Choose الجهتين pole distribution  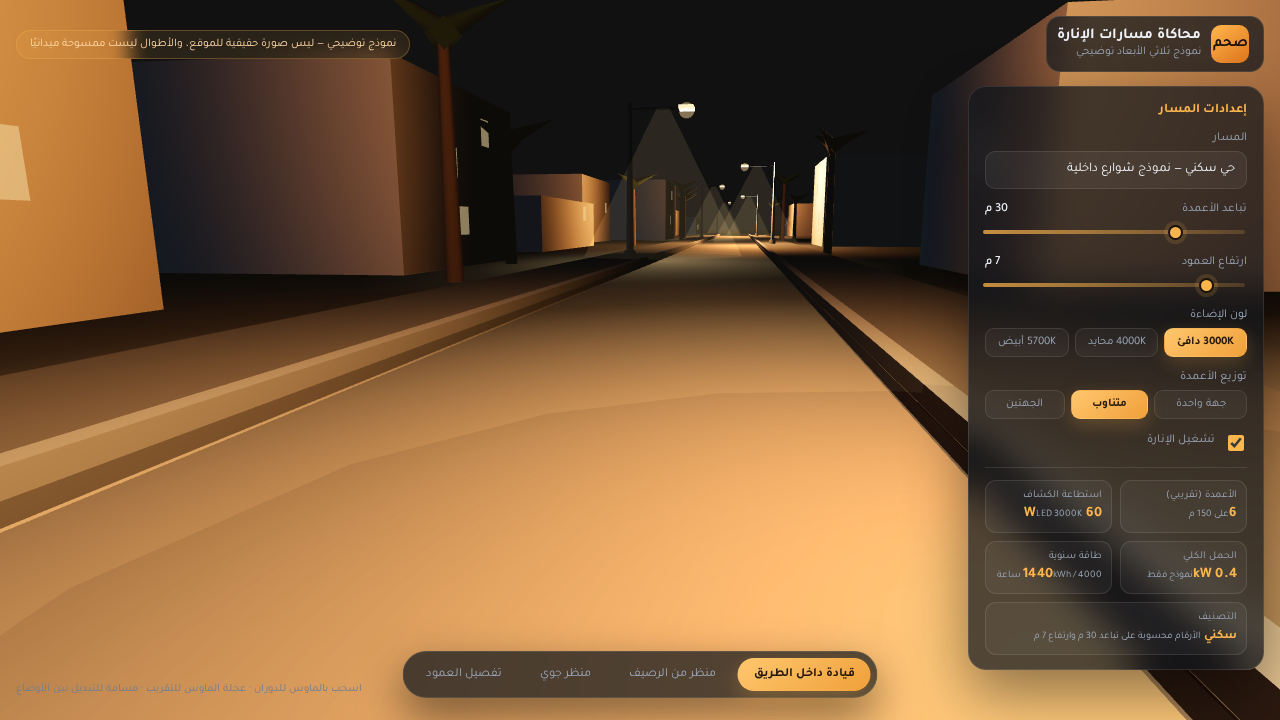click(1025, 404)
